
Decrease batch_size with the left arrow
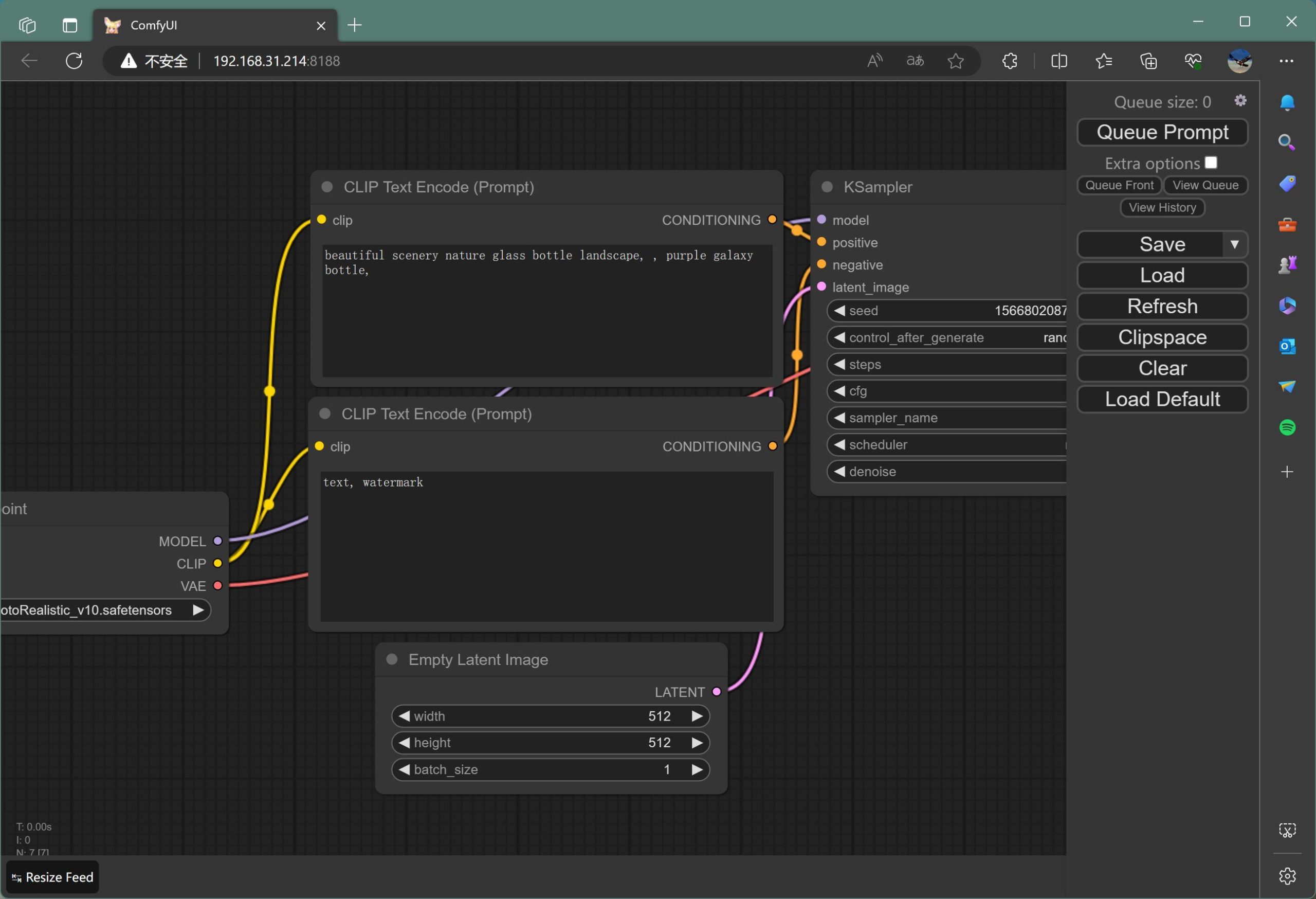(404, 769)
